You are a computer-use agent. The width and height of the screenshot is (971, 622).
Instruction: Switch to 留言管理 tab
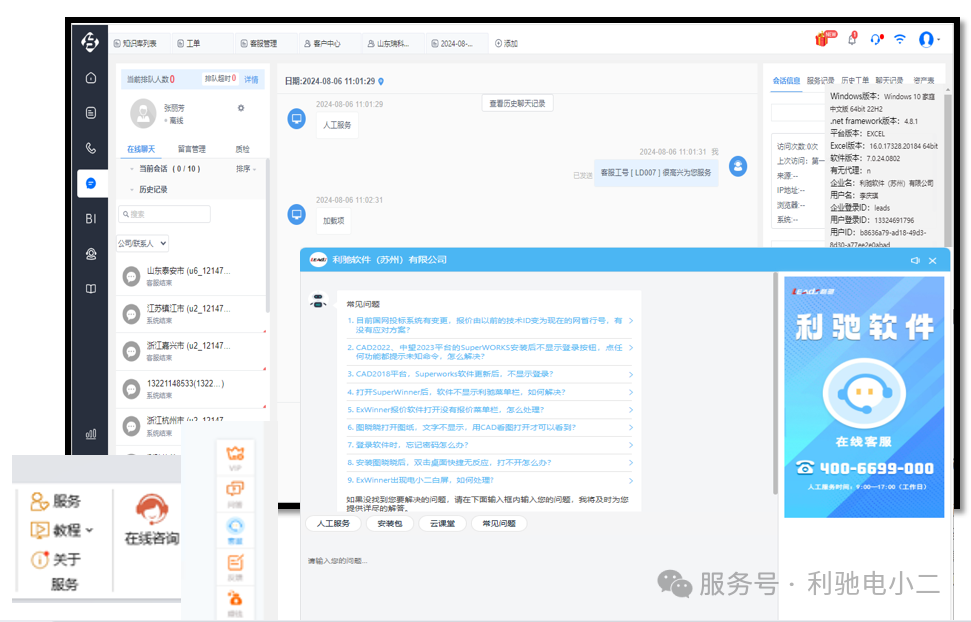click(x=191, y=149)
